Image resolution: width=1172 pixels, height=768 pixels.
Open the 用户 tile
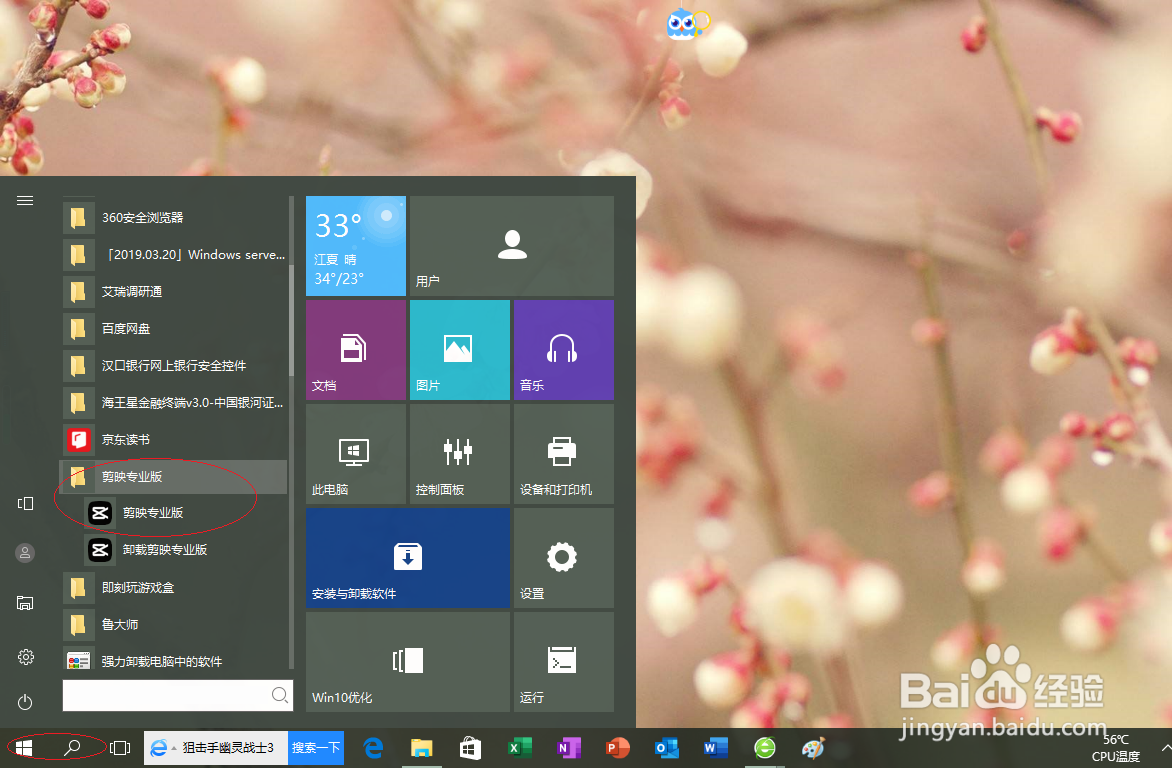[x=512, y=246]
